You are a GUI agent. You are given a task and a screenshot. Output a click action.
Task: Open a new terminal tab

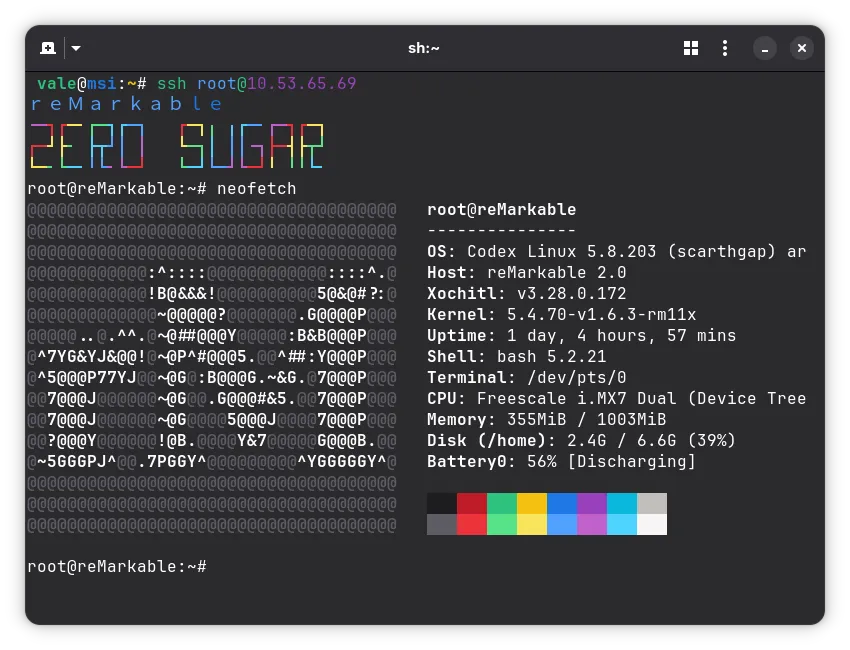[x=48, y=48]
